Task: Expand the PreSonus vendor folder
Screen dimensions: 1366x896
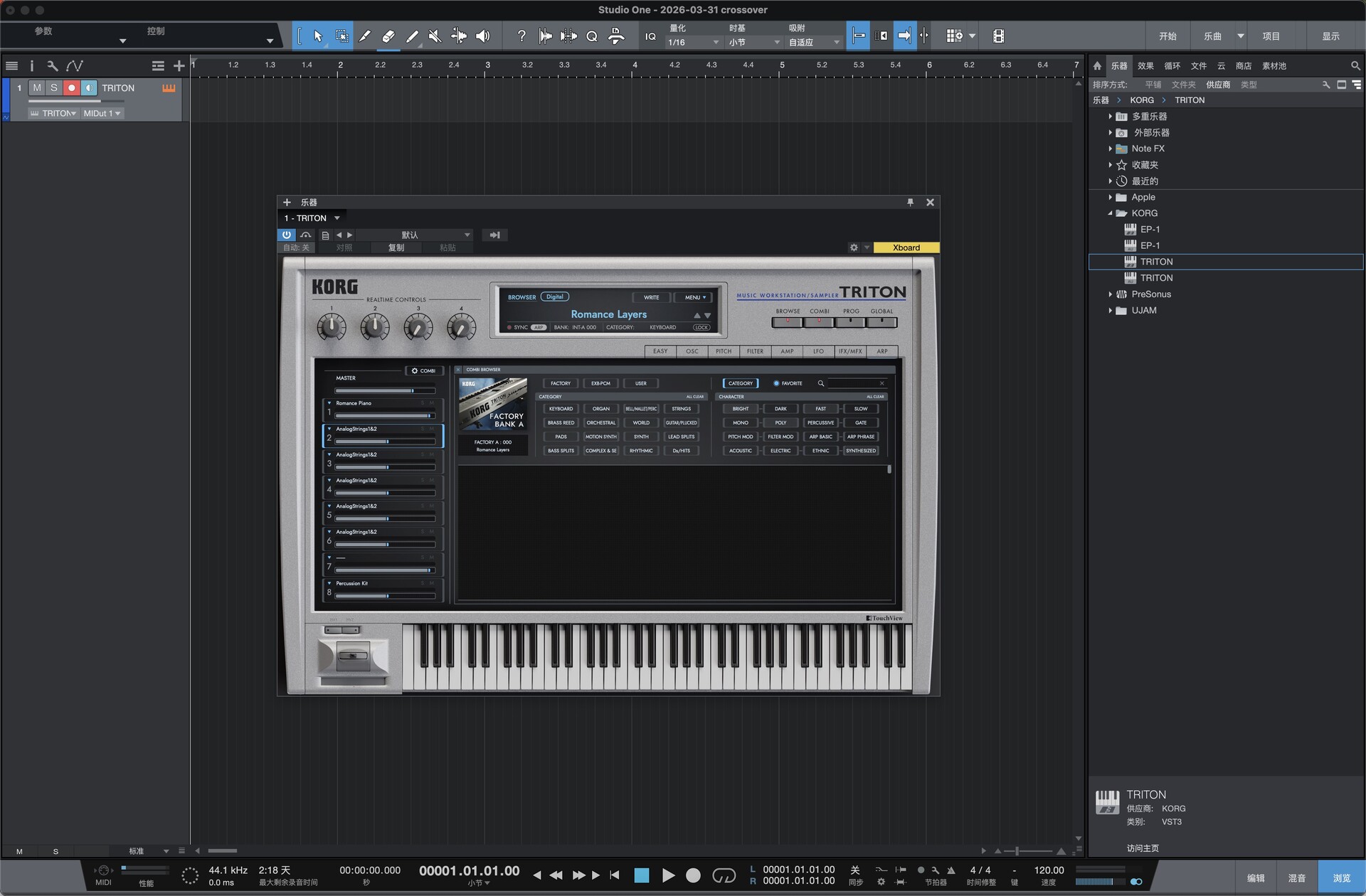Action: pyautogui.click(x=1110, y=294)
